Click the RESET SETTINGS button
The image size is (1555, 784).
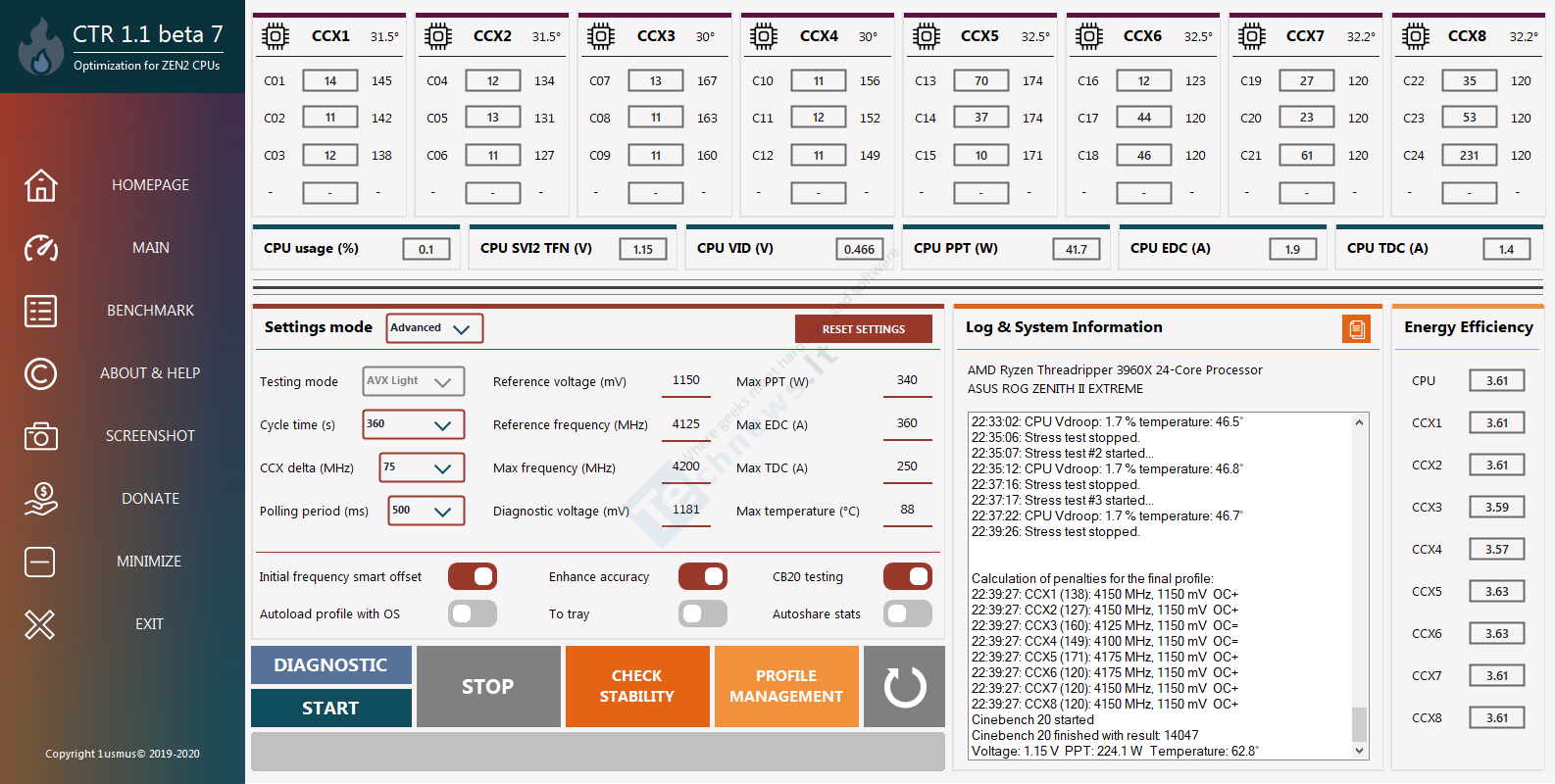(864, 329)
